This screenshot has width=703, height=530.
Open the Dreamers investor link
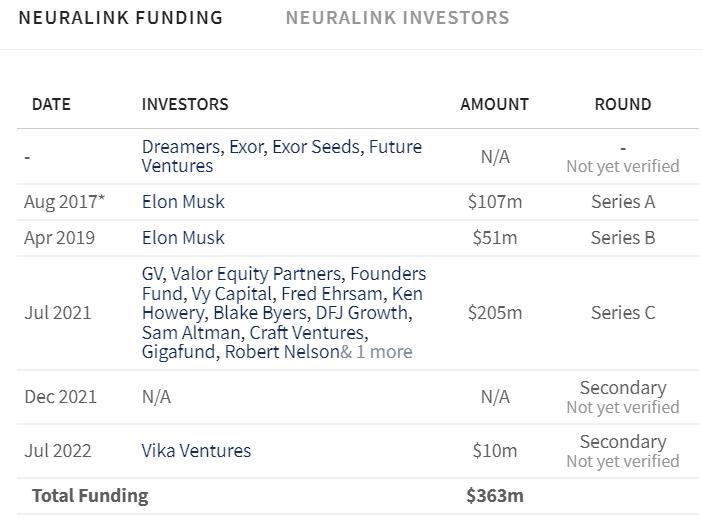click(181, 147)
